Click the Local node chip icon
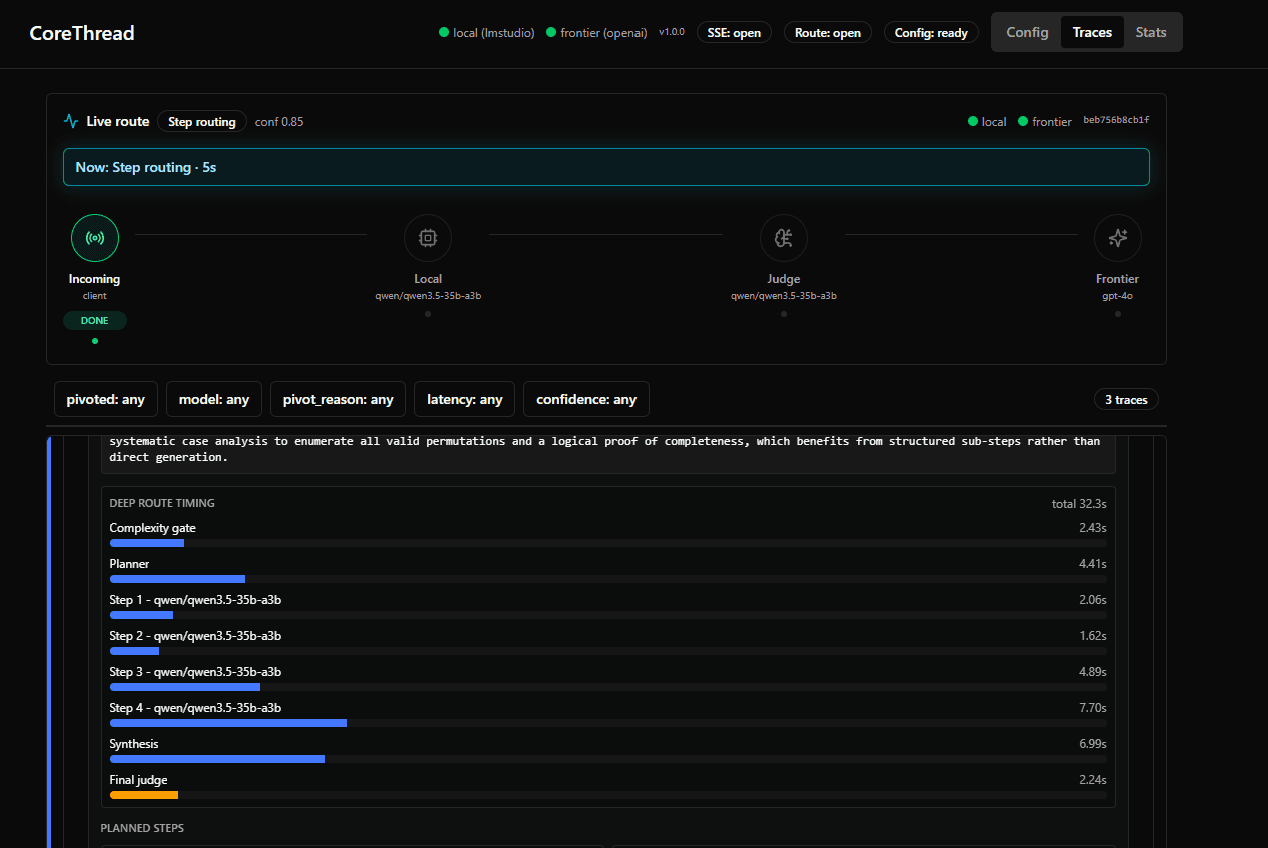 [428, 238]
